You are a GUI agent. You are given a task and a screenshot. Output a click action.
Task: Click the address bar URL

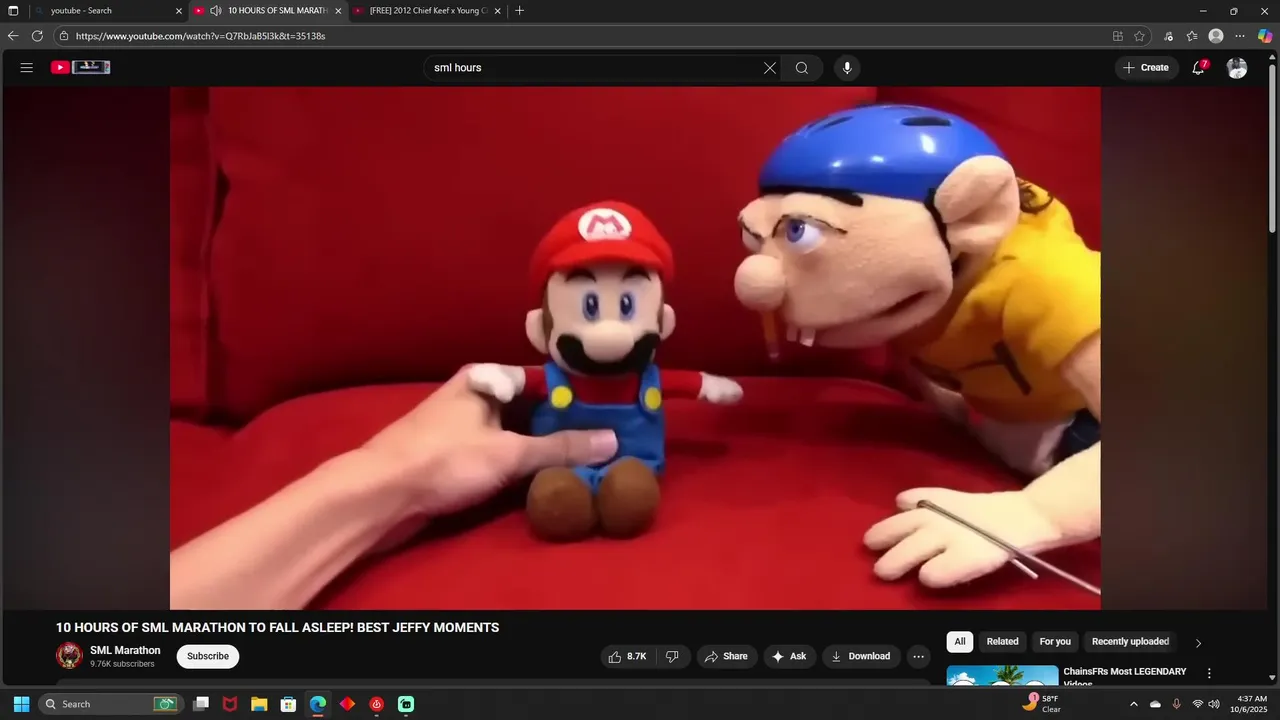[200, 36]
